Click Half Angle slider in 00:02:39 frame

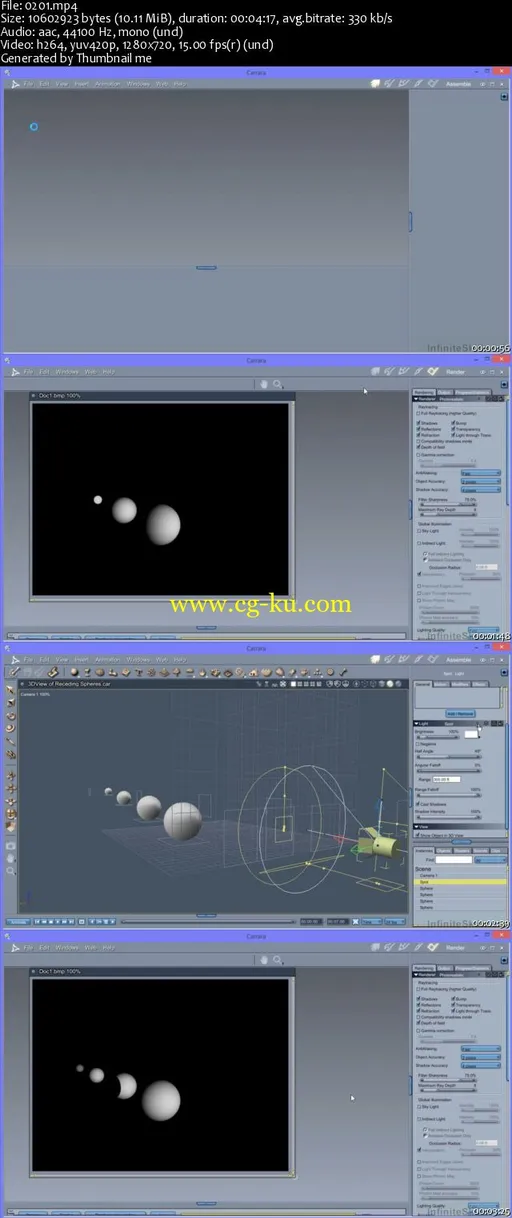449,757
